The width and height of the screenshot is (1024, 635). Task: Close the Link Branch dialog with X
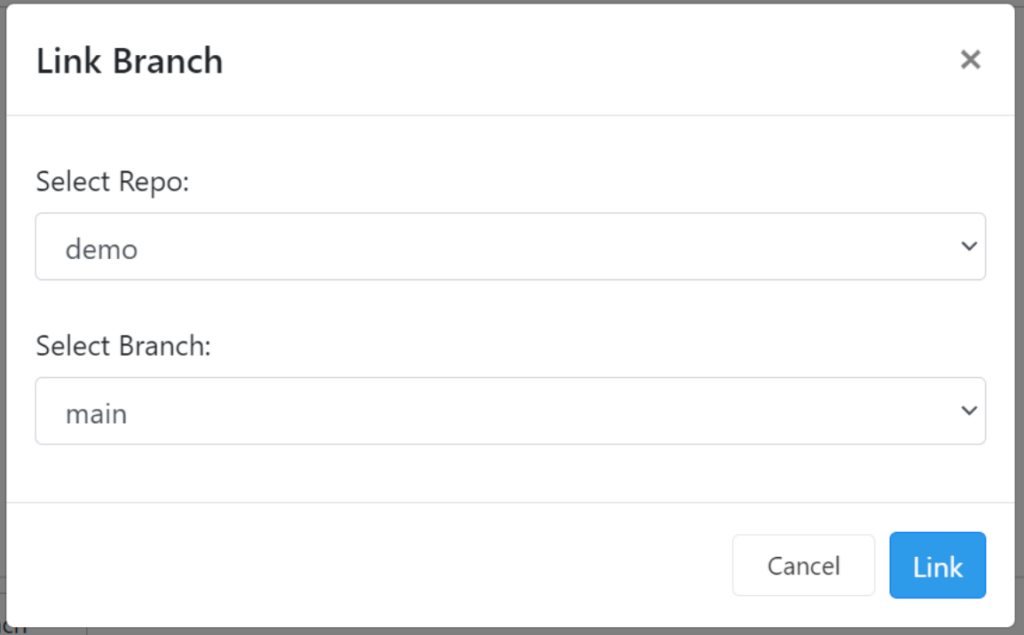coord(970,59)
